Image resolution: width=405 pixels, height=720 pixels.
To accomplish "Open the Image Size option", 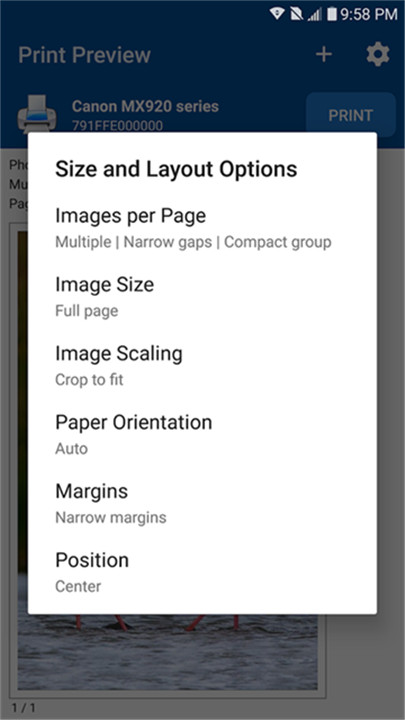I will pos(202,297).
